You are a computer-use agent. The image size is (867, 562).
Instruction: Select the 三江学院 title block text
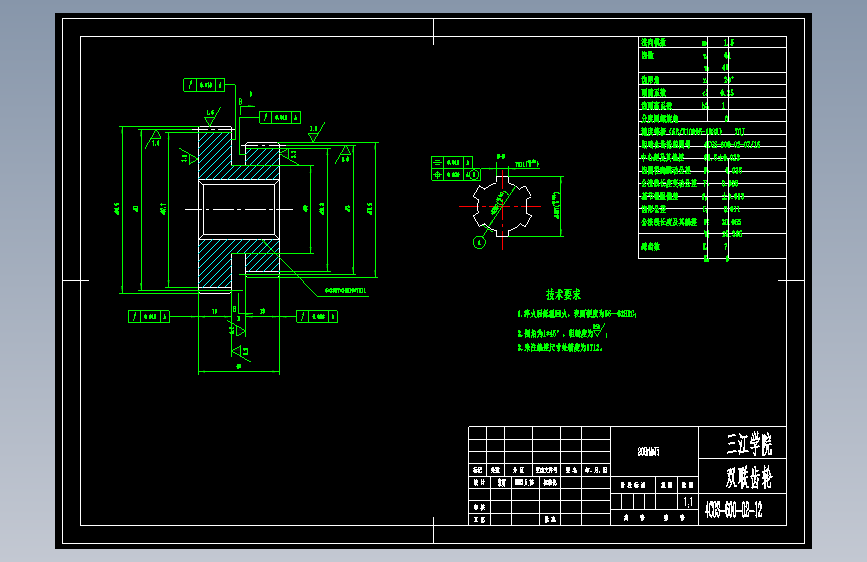[749, 444]
